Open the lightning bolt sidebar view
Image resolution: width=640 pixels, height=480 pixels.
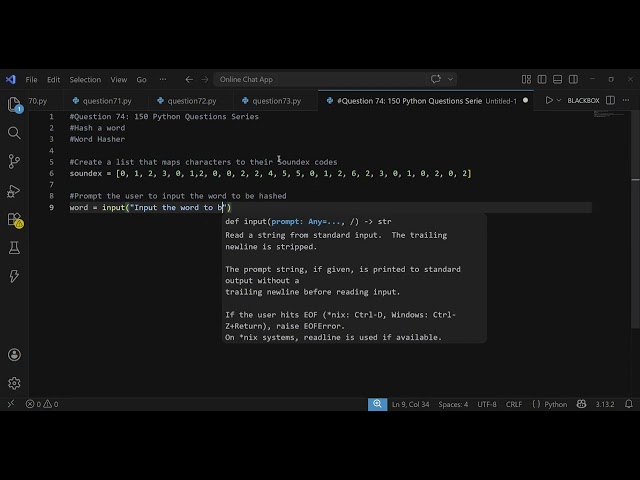tap(14, 276)
